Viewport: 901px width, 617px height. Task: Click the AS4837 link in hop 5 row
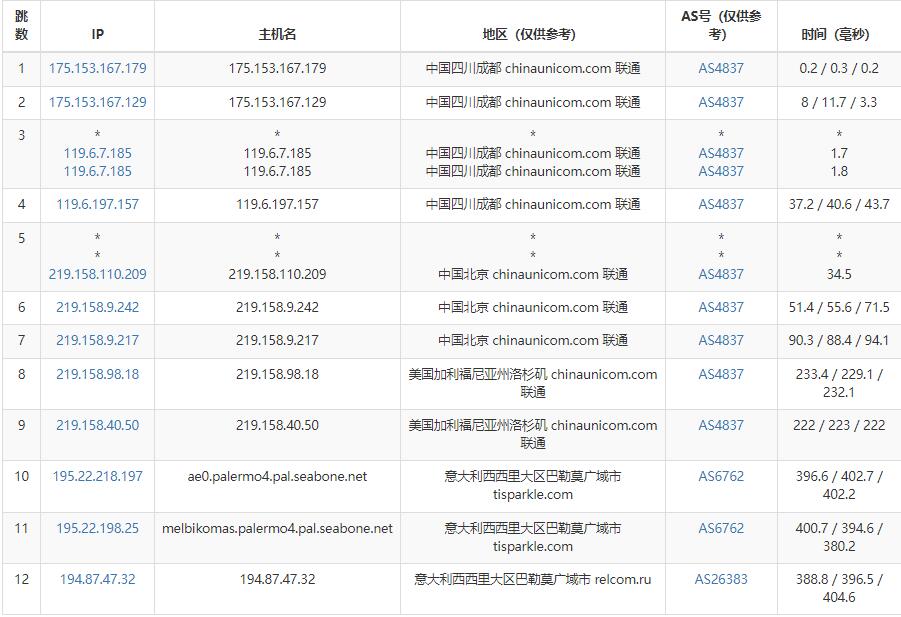click(721, 275)
